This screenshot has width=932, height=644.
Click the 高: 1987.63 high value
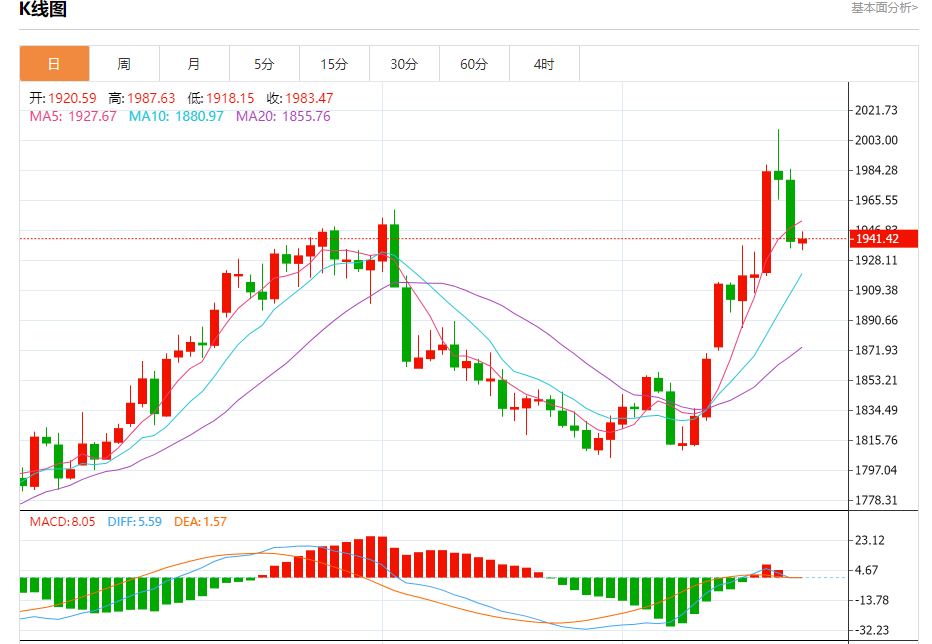(142, 98)
